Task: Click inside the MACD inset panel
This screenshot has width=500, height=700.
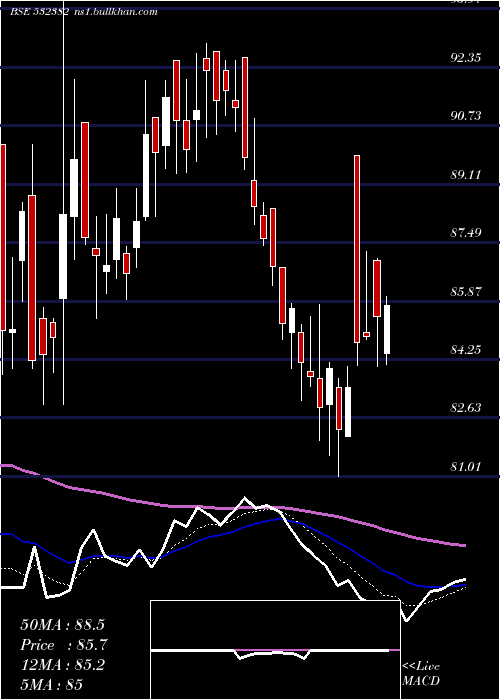Action: 275,650
